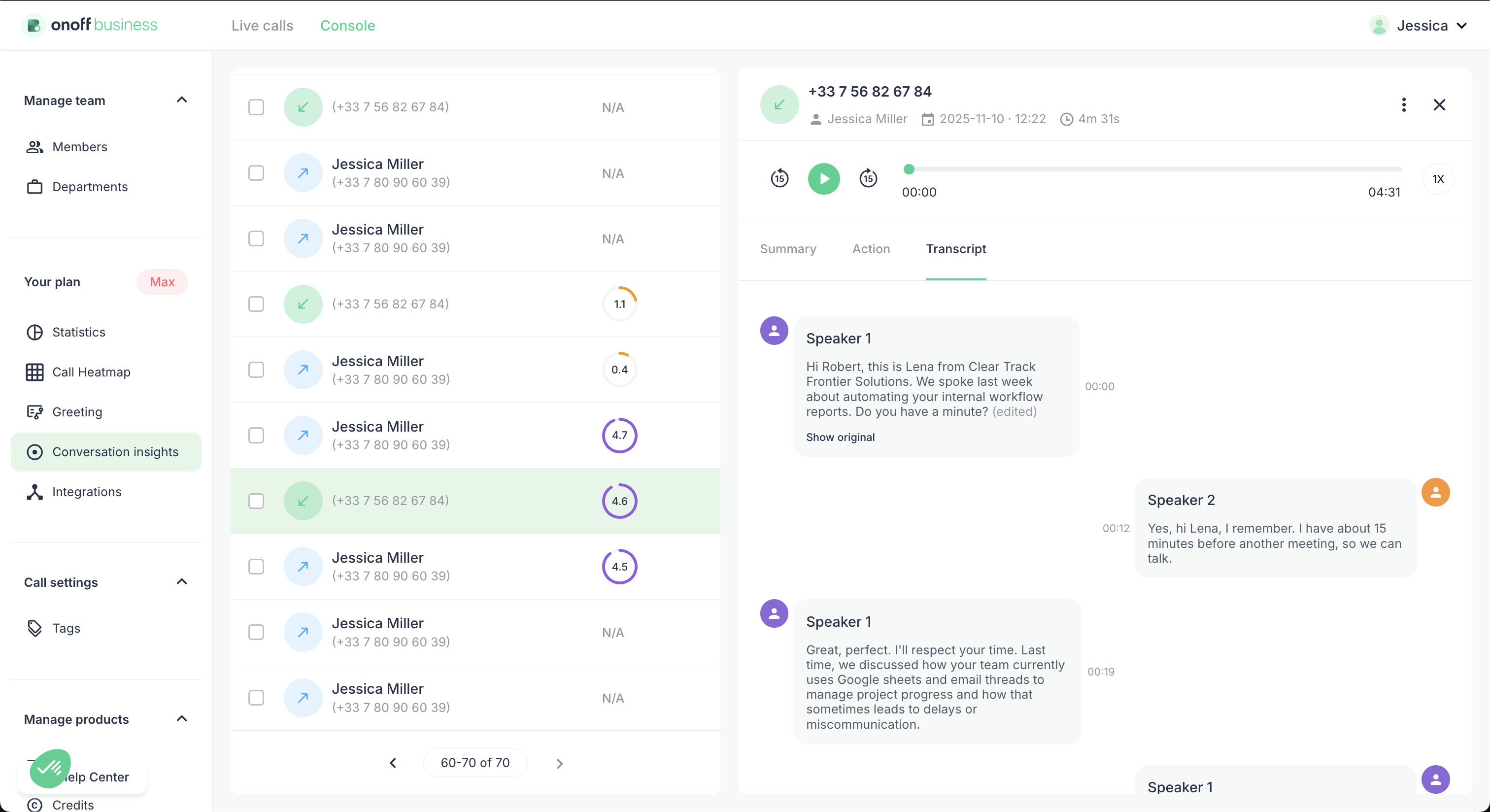Open the Action tab

[871, 249]
